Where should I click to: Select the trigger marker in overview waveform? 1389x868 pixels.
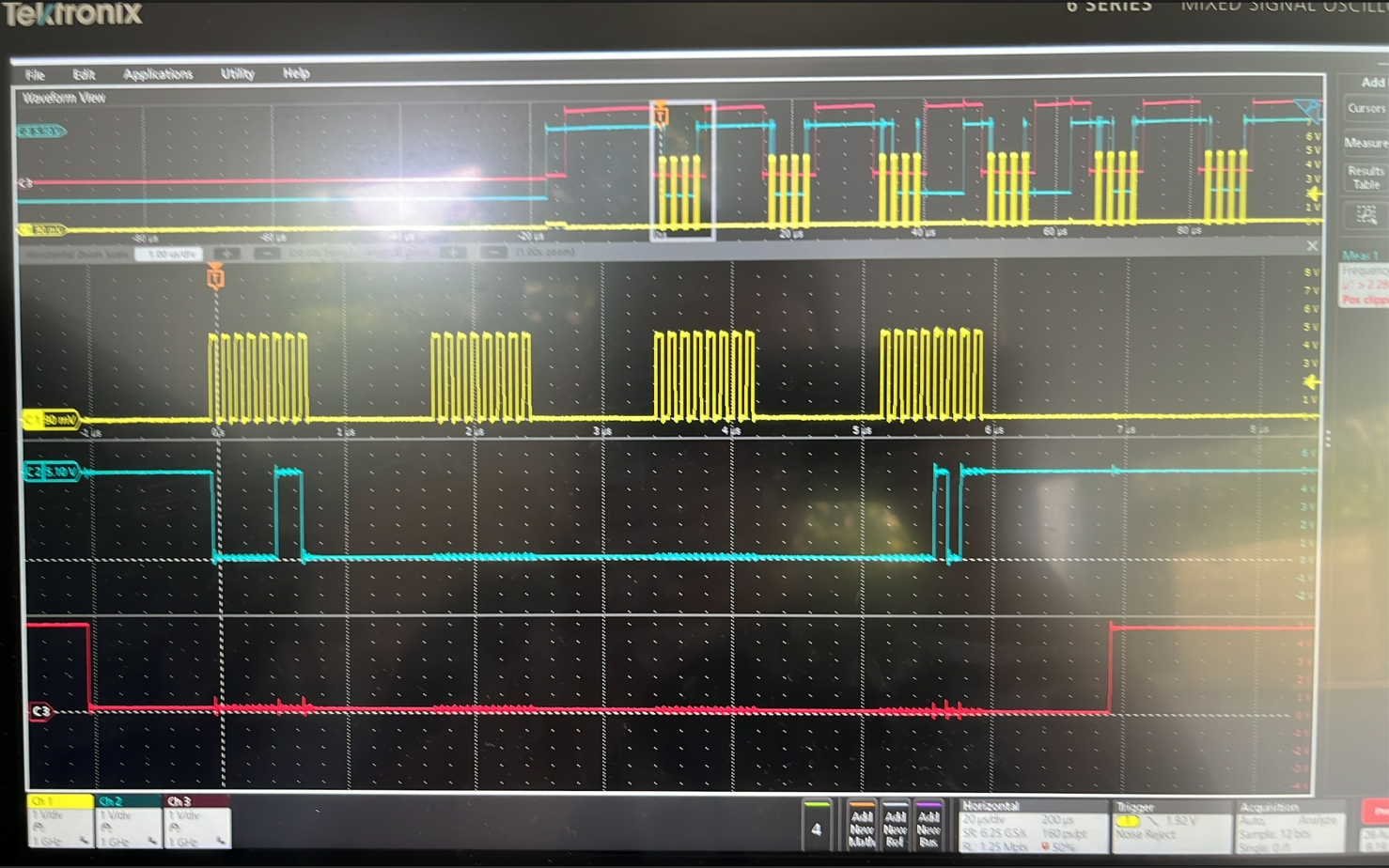click(661, 114)
